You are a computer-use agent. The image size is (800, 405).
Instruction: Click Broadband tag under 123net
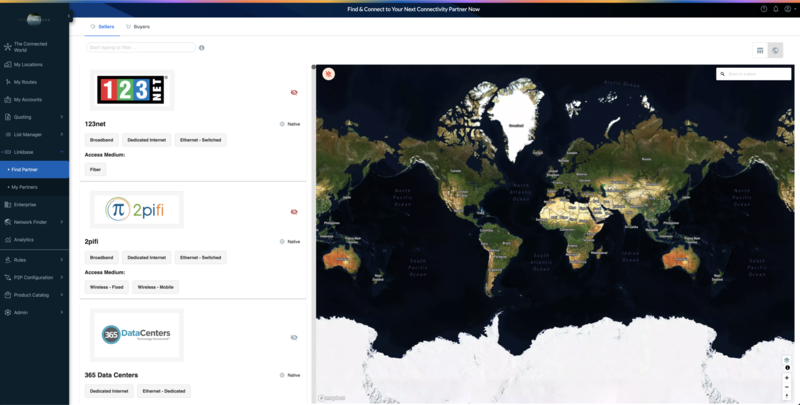(102, 140)
